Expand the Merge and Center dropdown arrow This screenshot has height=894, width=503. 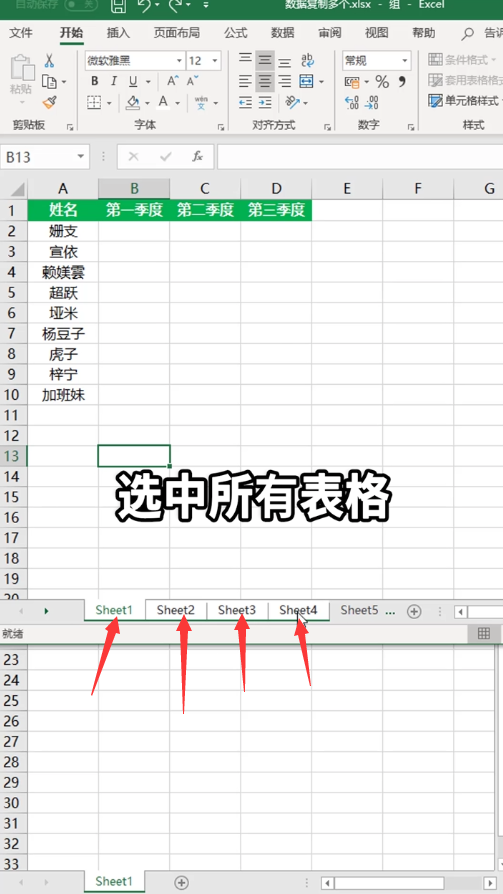click(x=321, y=82)
